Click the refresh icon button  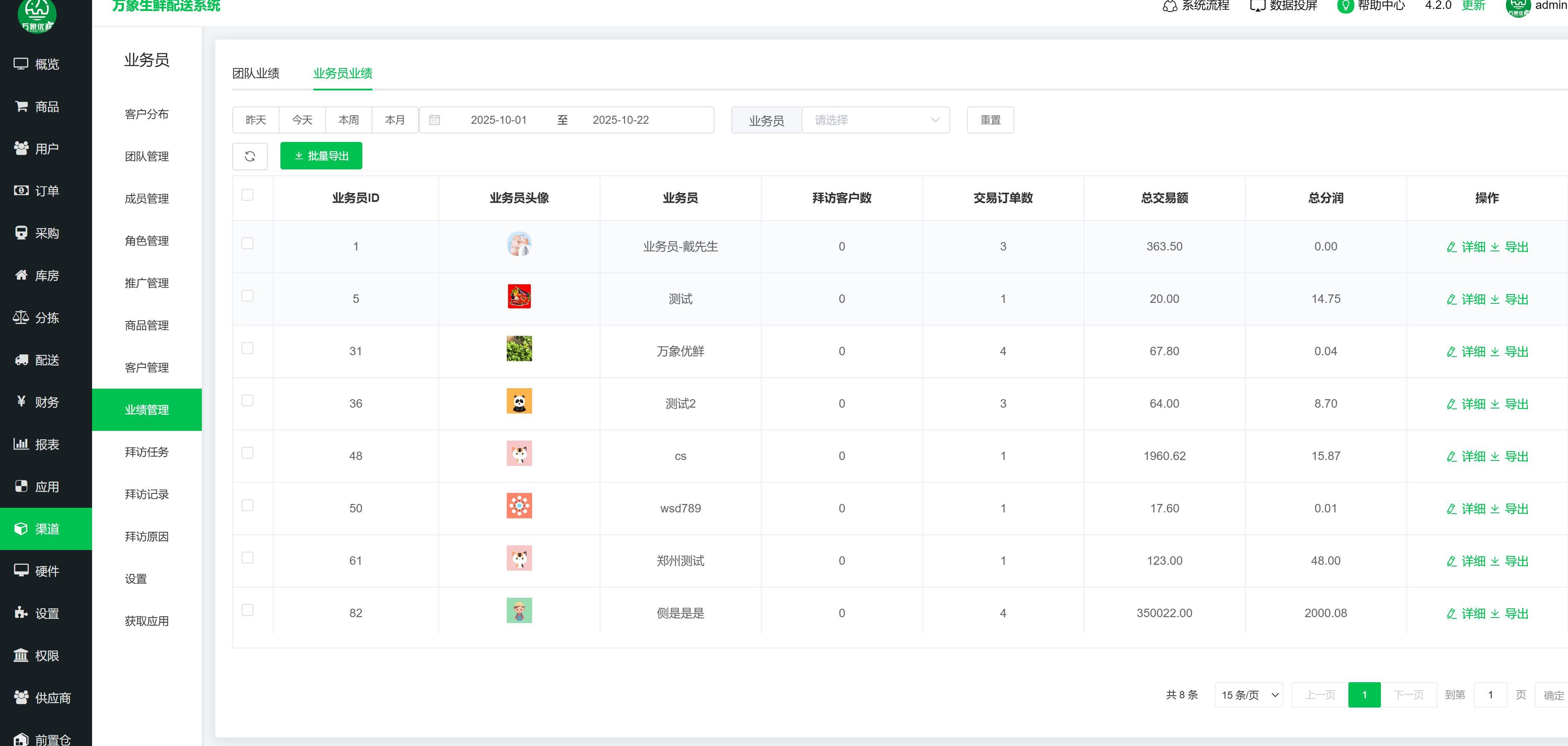250,156
